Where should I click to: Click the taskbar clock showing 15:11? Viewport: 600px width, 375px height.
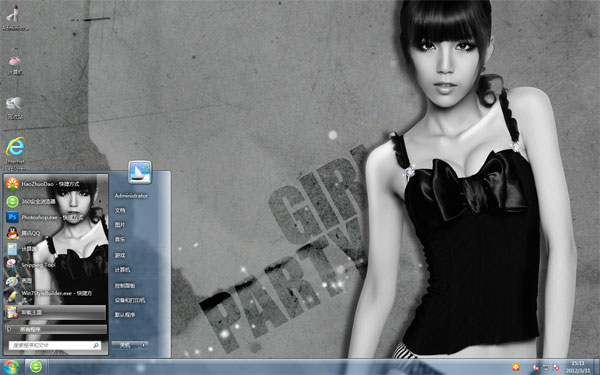pyautogui.click(x=578, y=367)
